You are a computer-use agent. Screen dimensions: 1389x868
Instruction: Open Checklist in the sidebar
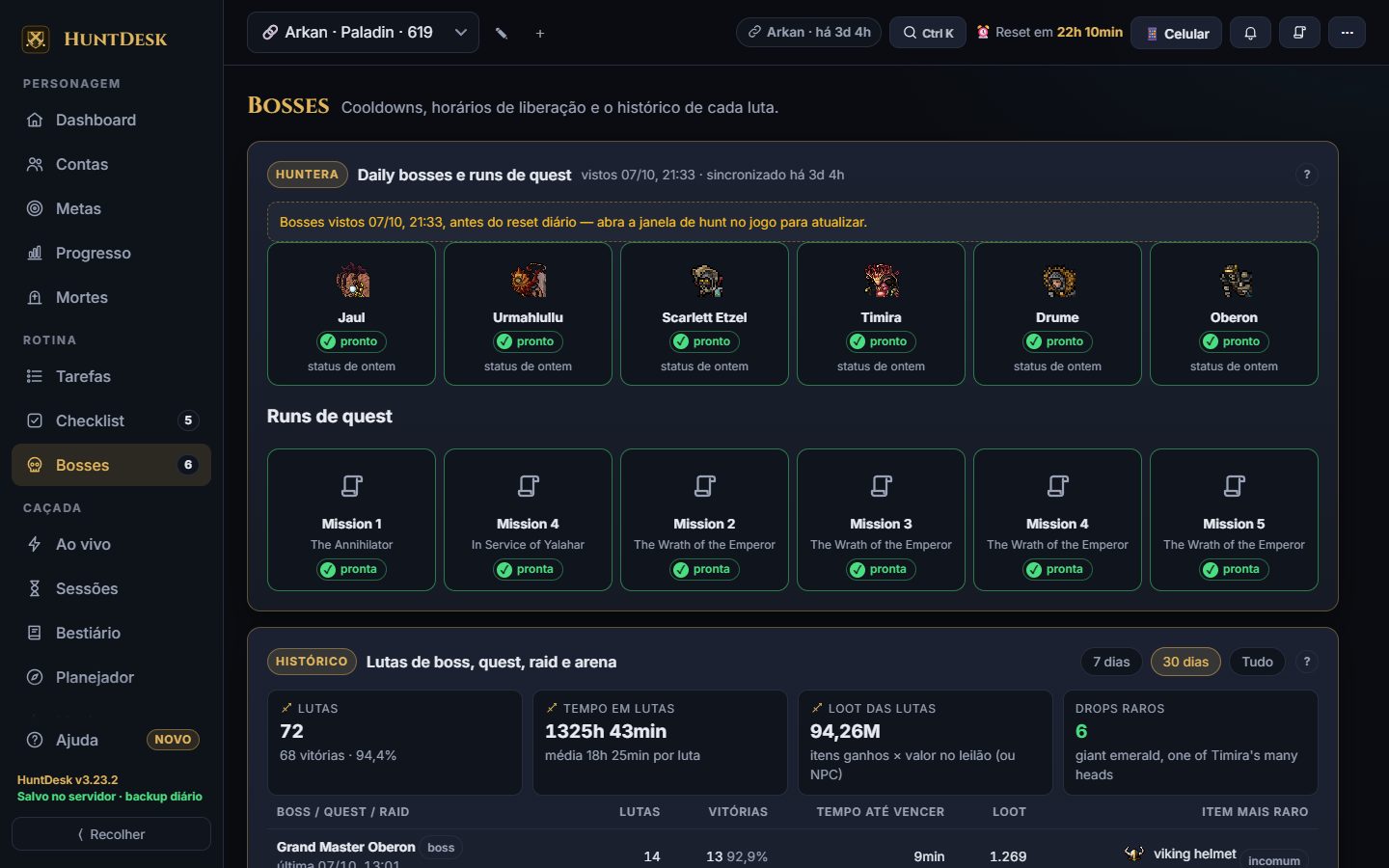[x=111, y=420]
